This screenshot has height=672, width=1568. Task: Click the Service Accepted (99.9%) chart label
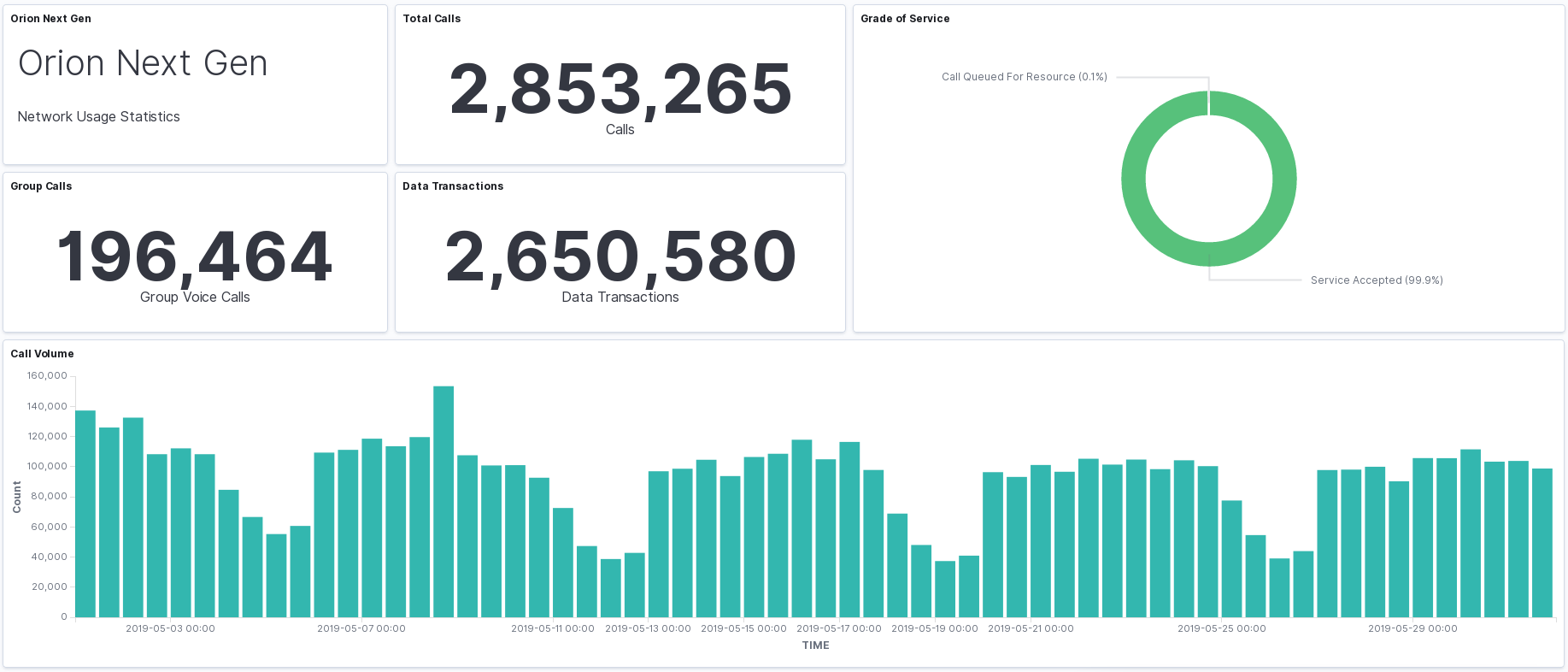1376,280
